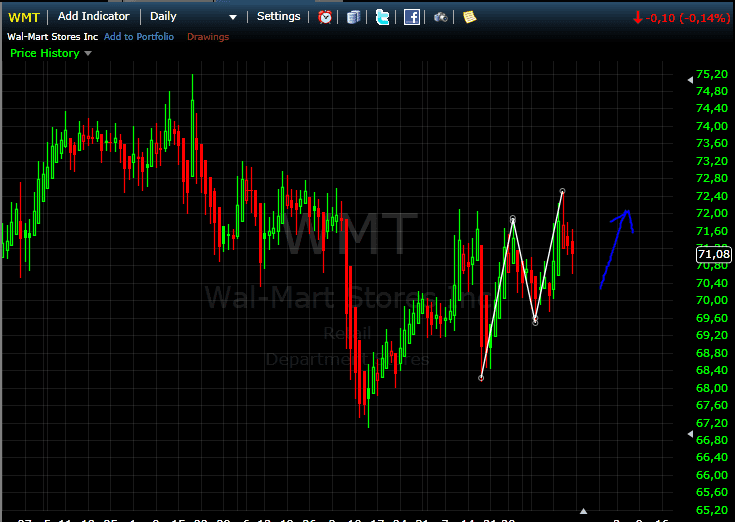Click the 66,00 price axis label

coord(712,475)
